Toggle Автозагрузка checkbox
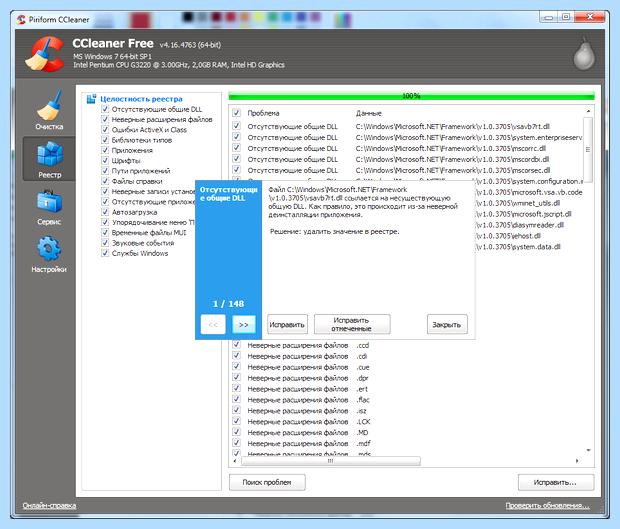This screenshot has height=529, width=620. [x=105, y=212]
